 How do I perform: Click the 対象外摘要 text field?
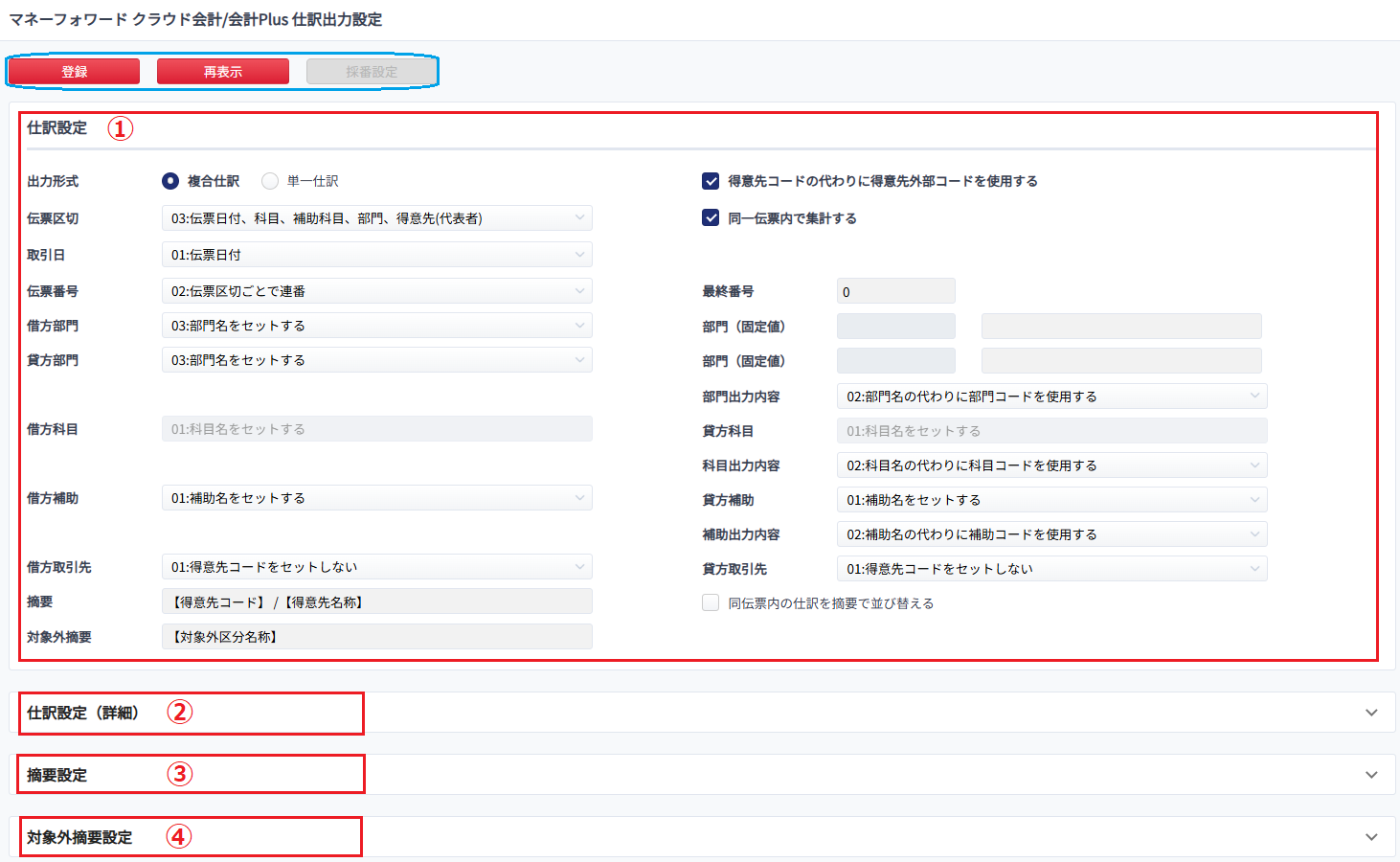(376, 637)
